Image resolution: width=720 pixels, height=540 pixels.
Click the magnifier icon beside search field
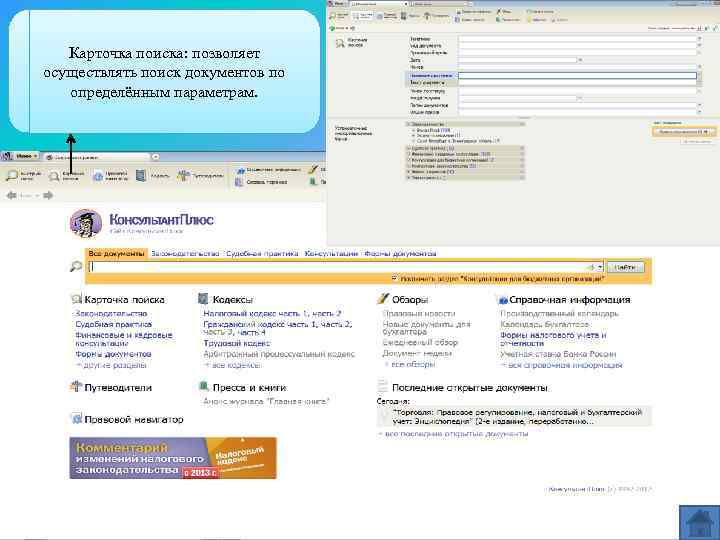pyautogui.click(x=76, y=266)
